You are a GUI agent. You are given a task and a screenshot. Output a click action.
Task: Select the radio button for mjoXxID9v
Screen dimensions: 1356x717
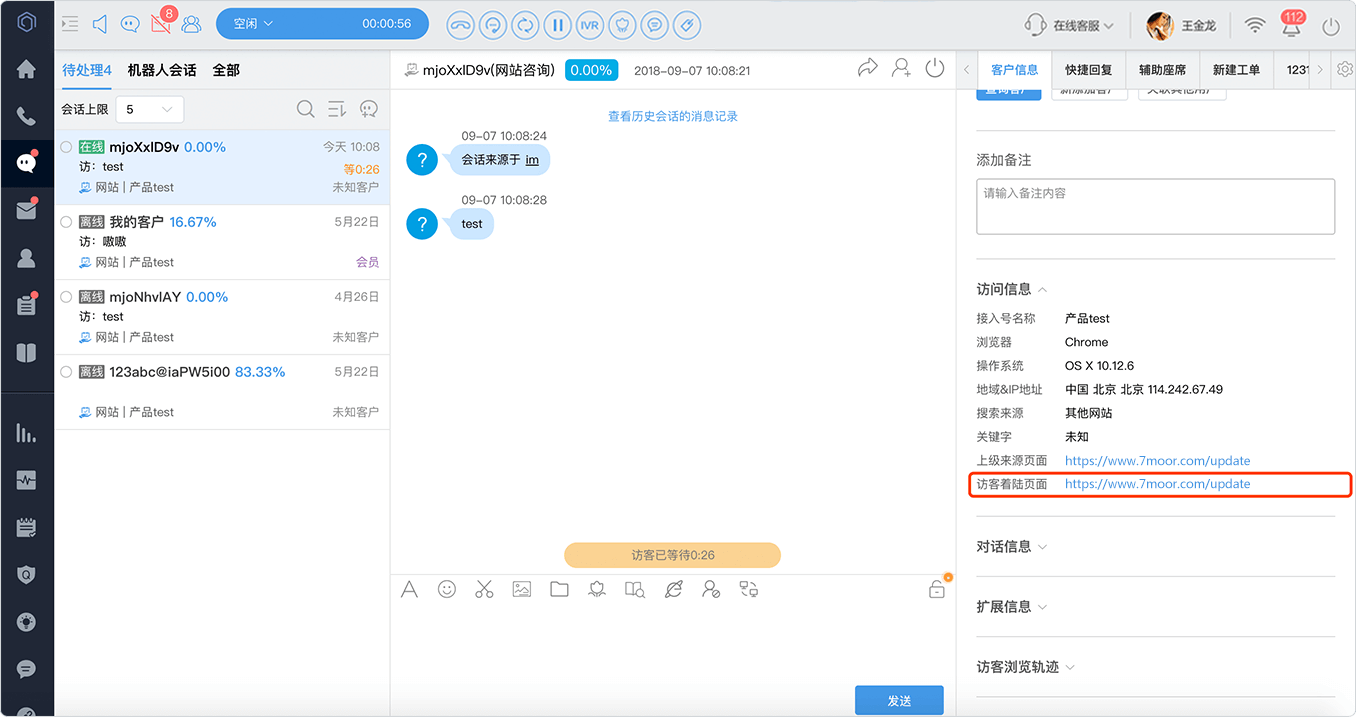click(66, 147)
